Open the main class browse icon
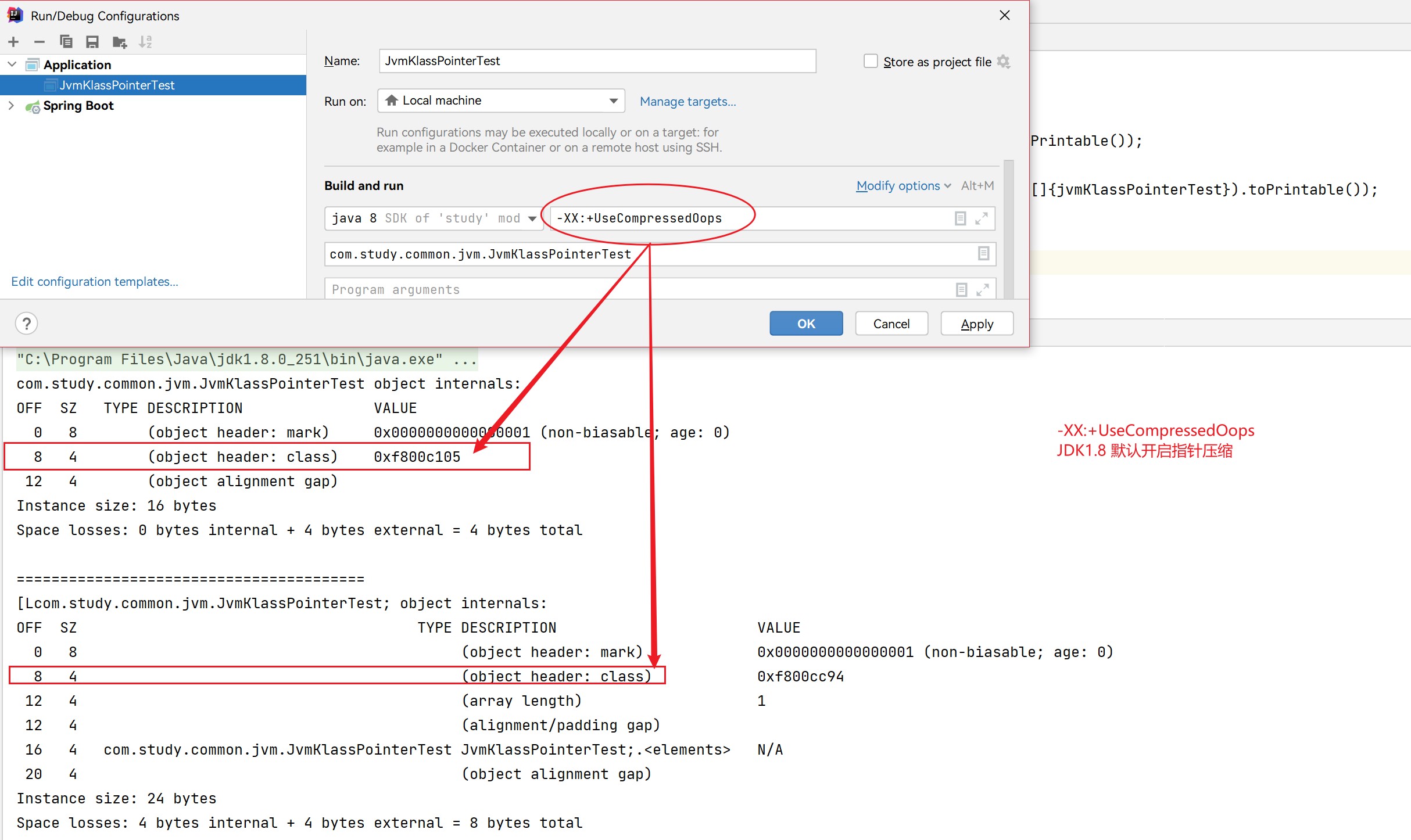This screenshot has width=1411, height=840. coord(983,254)
